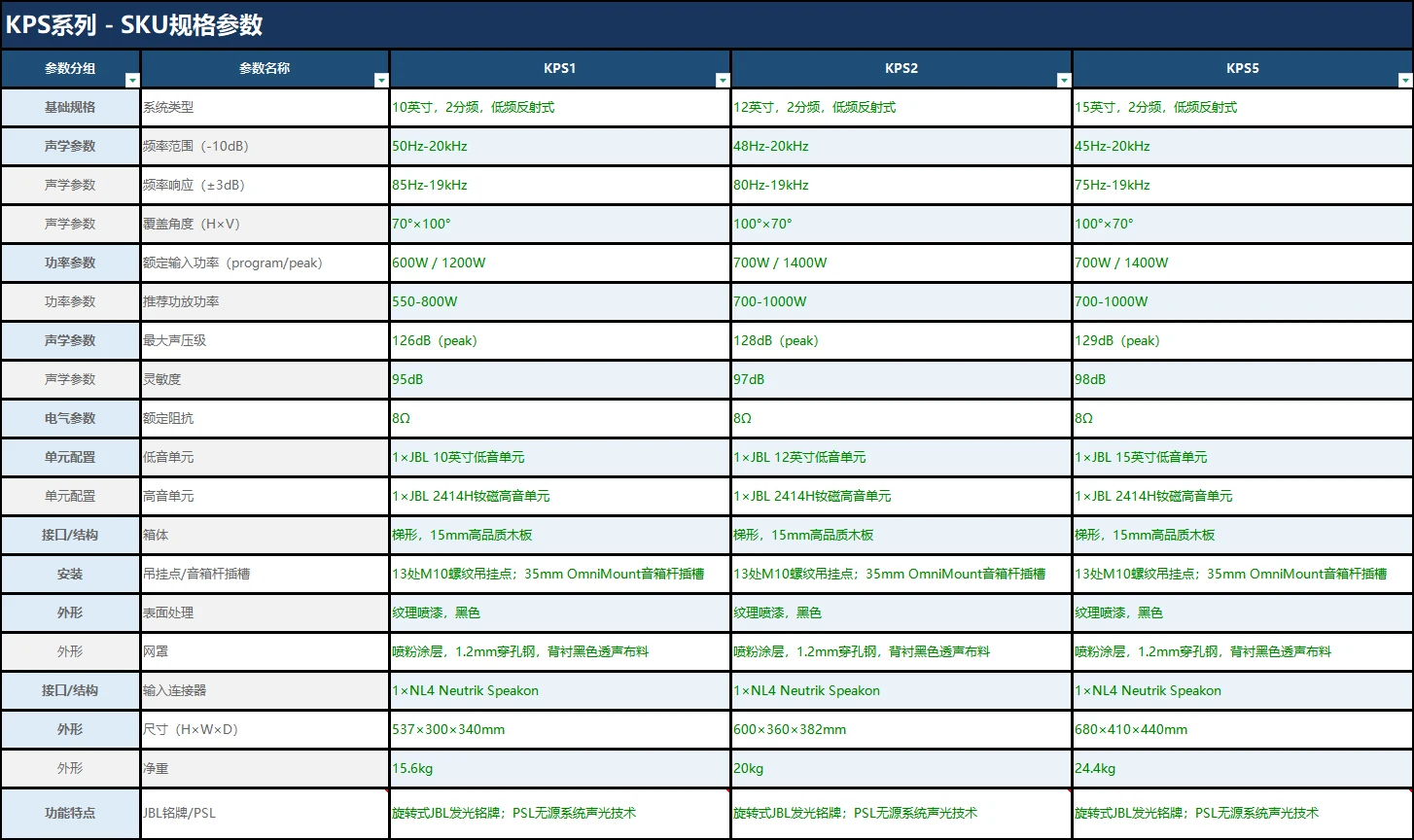Select the 频率范围（-10dB）cell
The width and height of the screenshot is (1414, 840).
[x=265, y=147]
